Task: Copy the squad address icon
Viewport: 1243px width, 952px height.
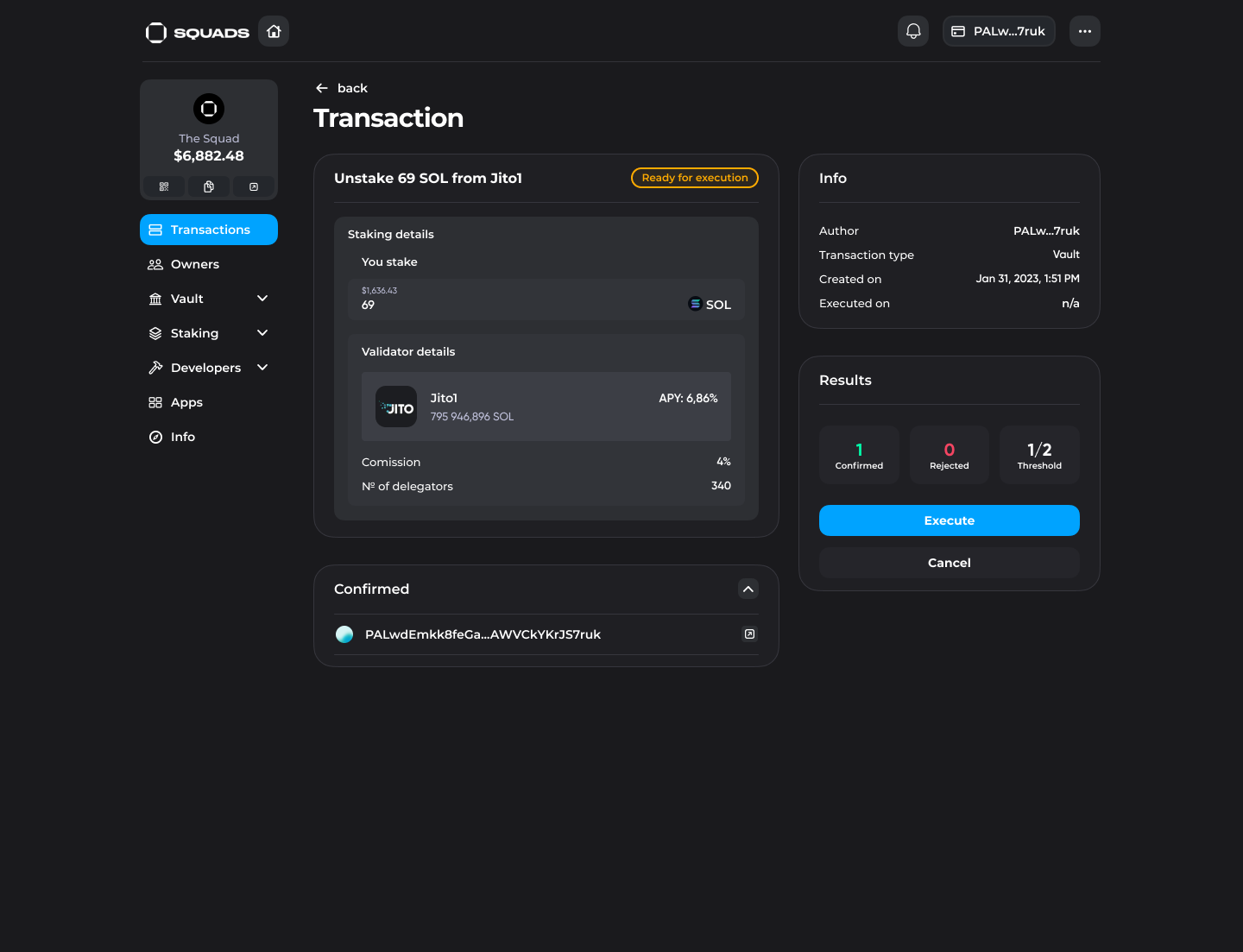Action: 209,186
